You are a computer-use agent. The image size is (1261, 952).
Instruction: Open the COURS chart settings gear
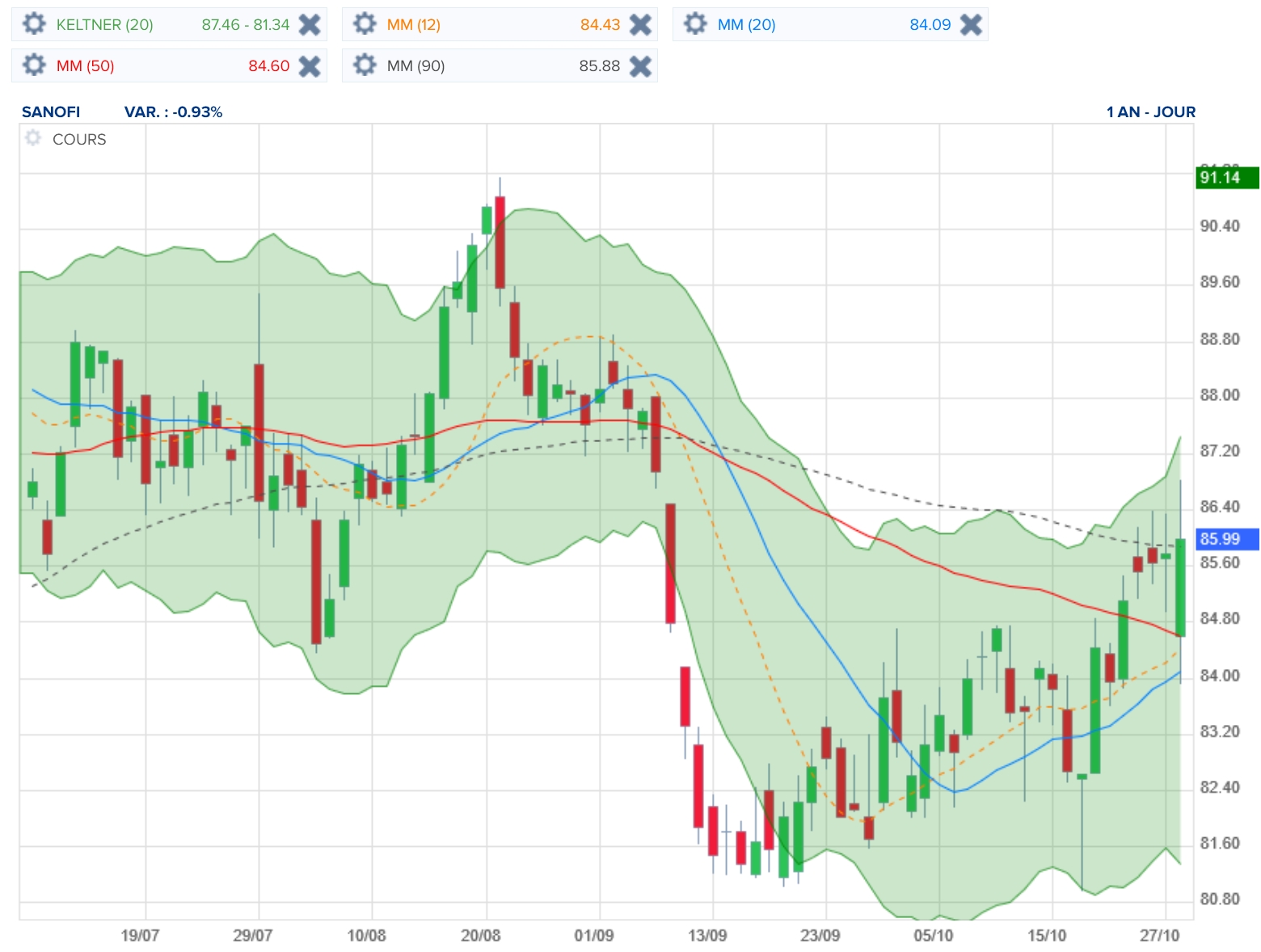coord(33,138)
